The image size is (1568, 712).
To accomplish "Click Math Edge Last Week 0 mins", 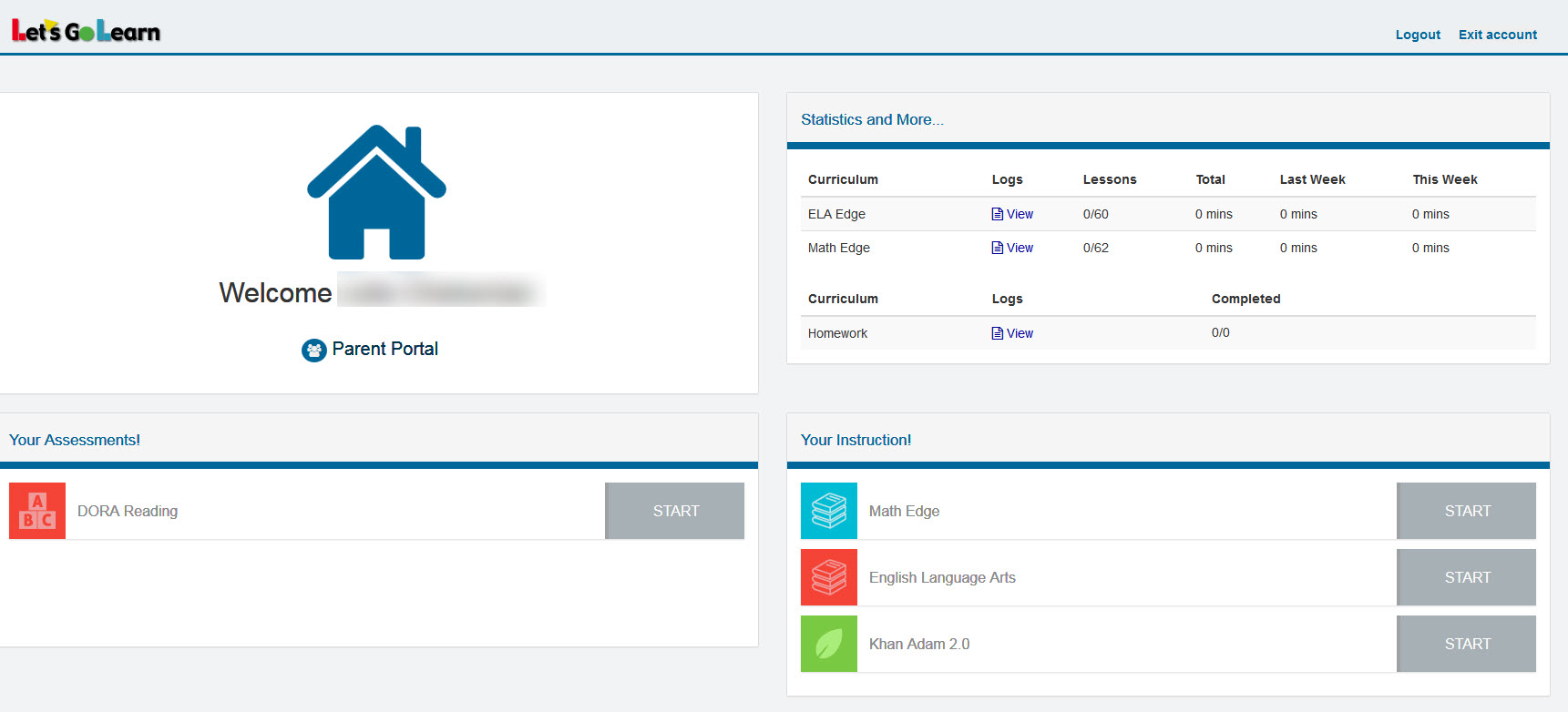I will click(1298, 248).
